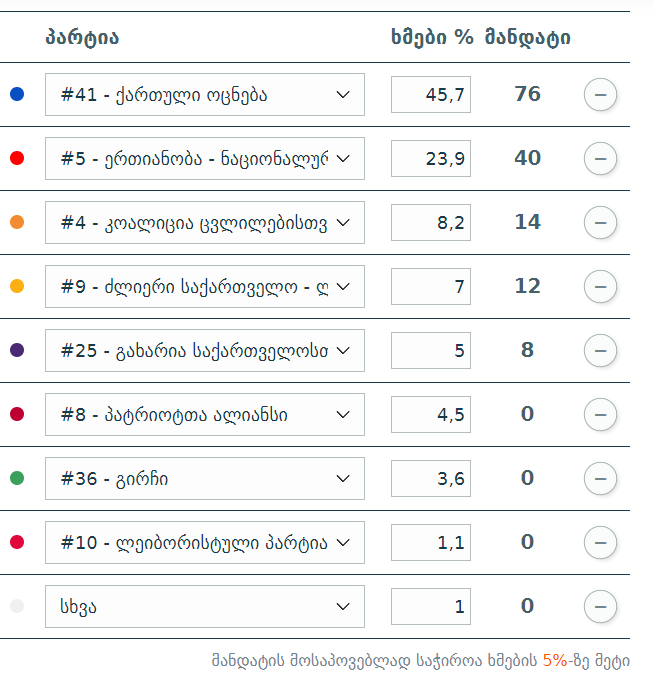
Task: Focus the 4,5 percentage input
Action: [431, 415]
